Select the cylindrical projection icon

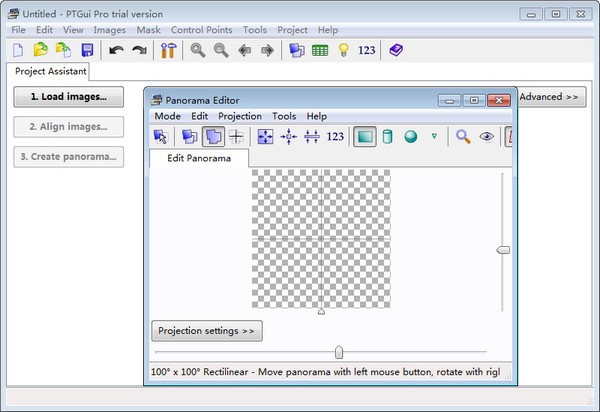pos(388,137)
